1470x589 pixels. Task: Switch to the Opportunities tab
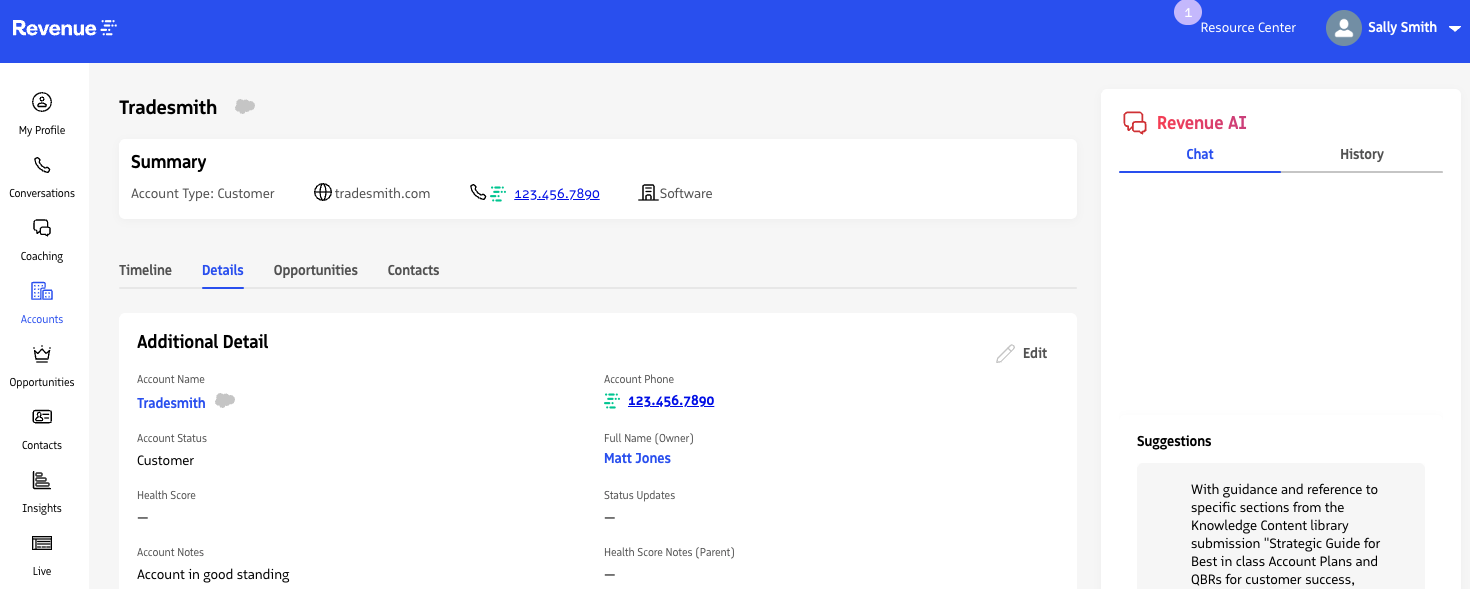315,270
